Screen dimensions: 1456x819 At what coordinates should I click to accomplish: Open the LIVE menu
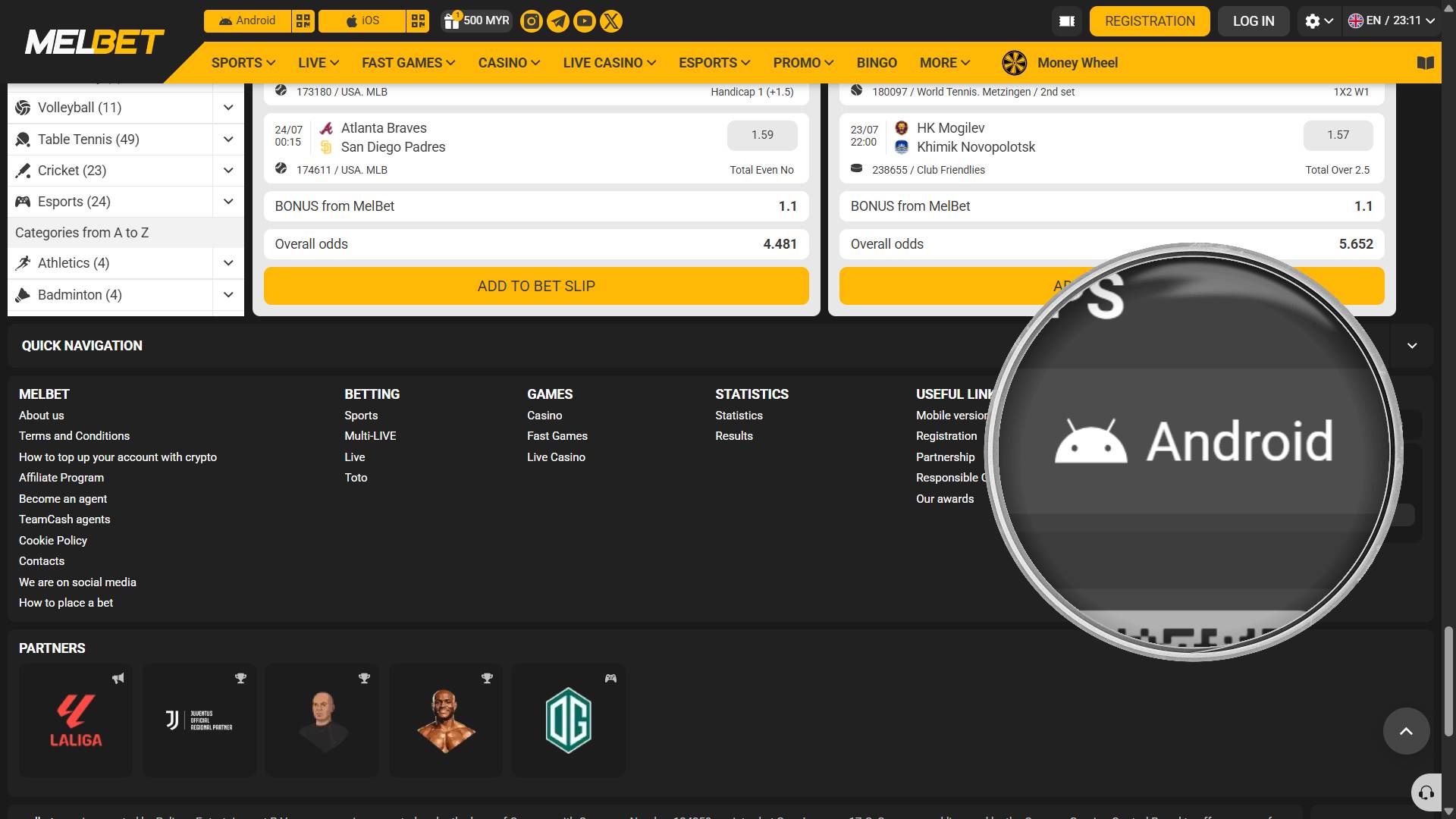pyautogui.click(x=318, y=63)
